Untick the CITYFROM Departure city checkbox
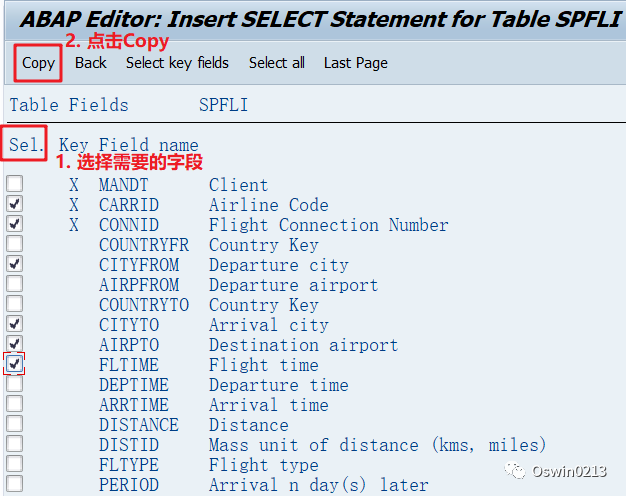This screenshot has width=626, height=496. (15, 264)
